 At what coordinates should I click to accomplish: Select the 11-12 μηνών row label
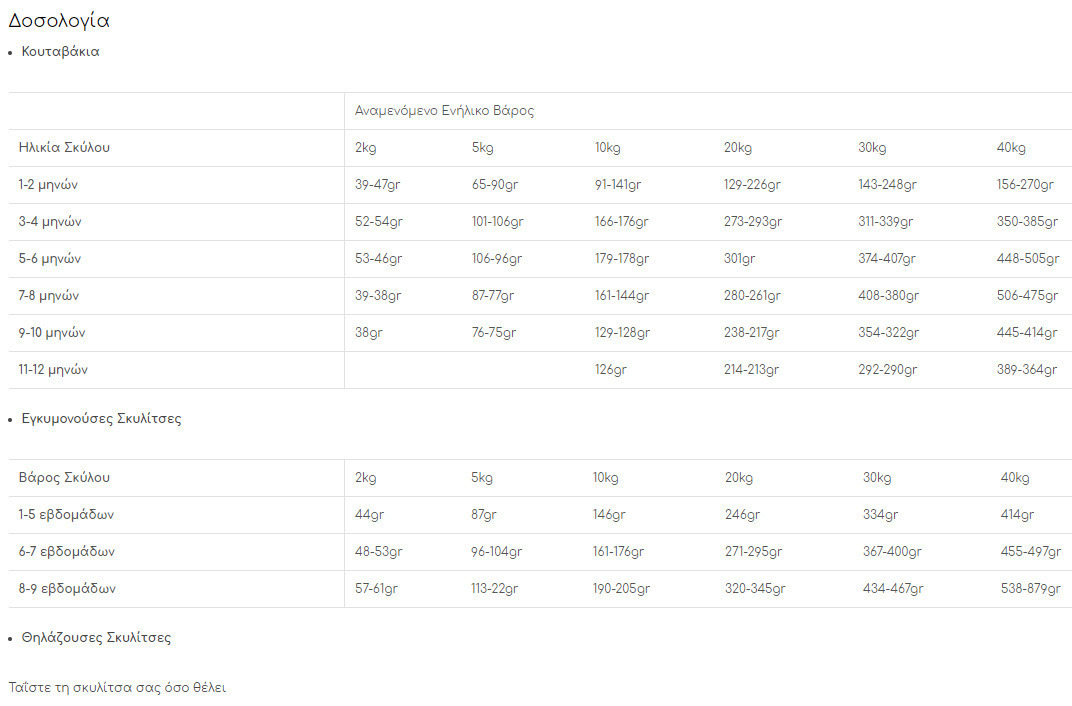[x=53, y=370]
